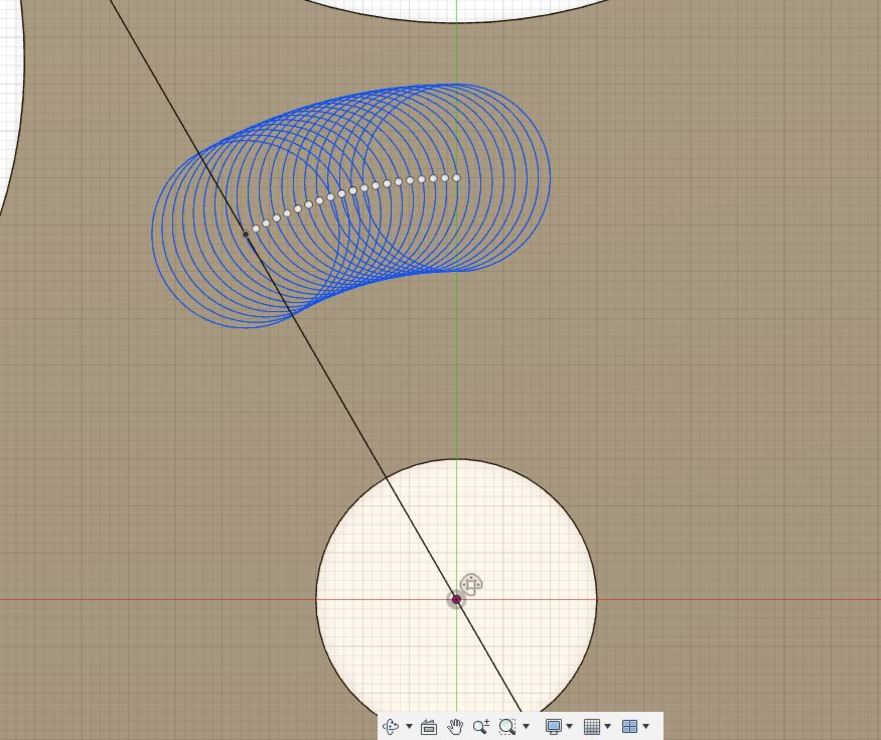The width and height of the screenshot is (881, 740).
Task: Select the sketch origin point
Action: (456, 600)
